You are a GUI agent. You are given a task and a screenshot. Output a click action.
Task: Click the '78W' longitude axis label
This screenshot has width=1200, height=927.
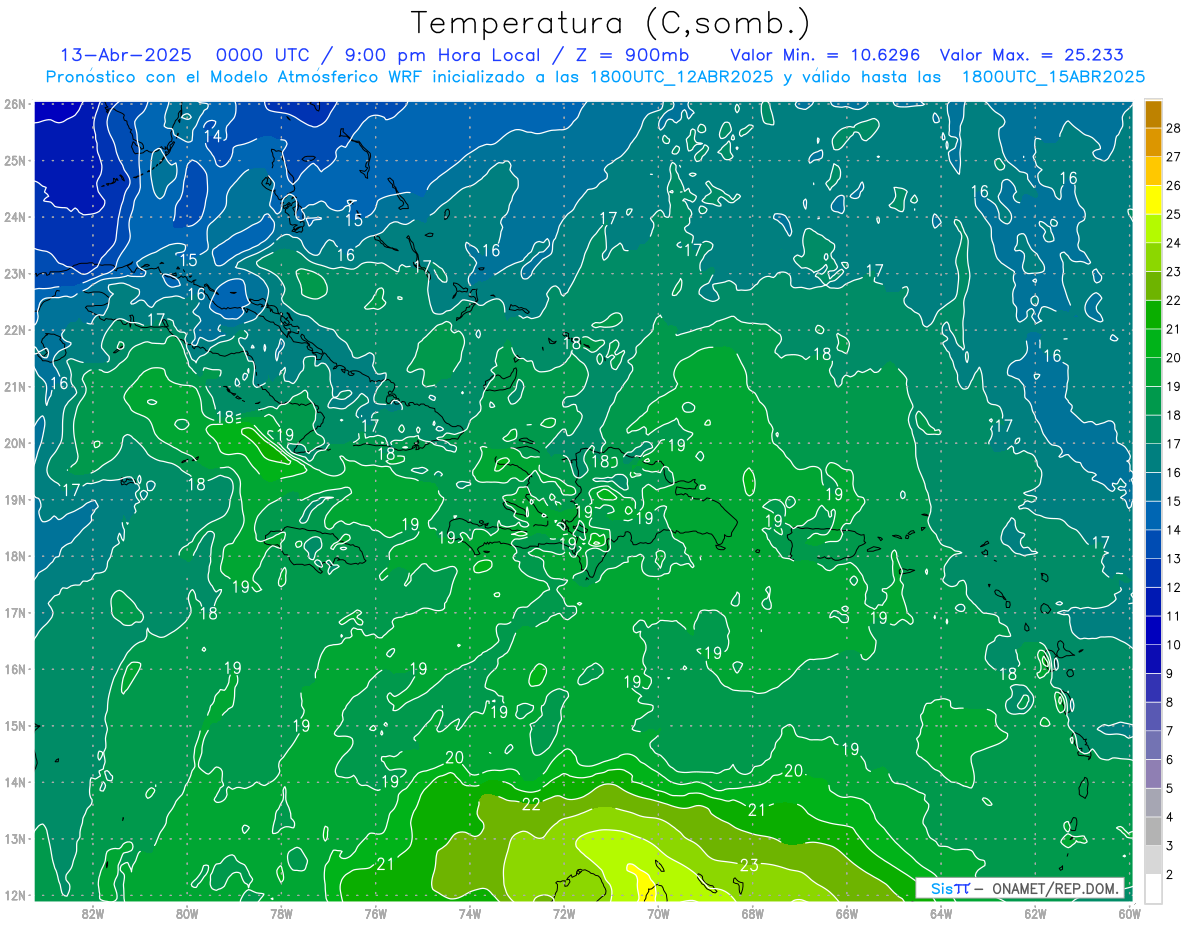pos(281,913)
